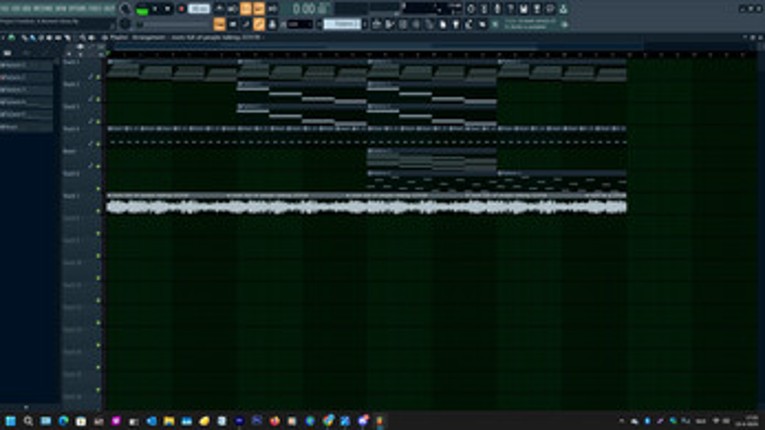
Task: Click the audio waveform clip on Track 7
Action: pyautogui.click(x=366, y=207)
